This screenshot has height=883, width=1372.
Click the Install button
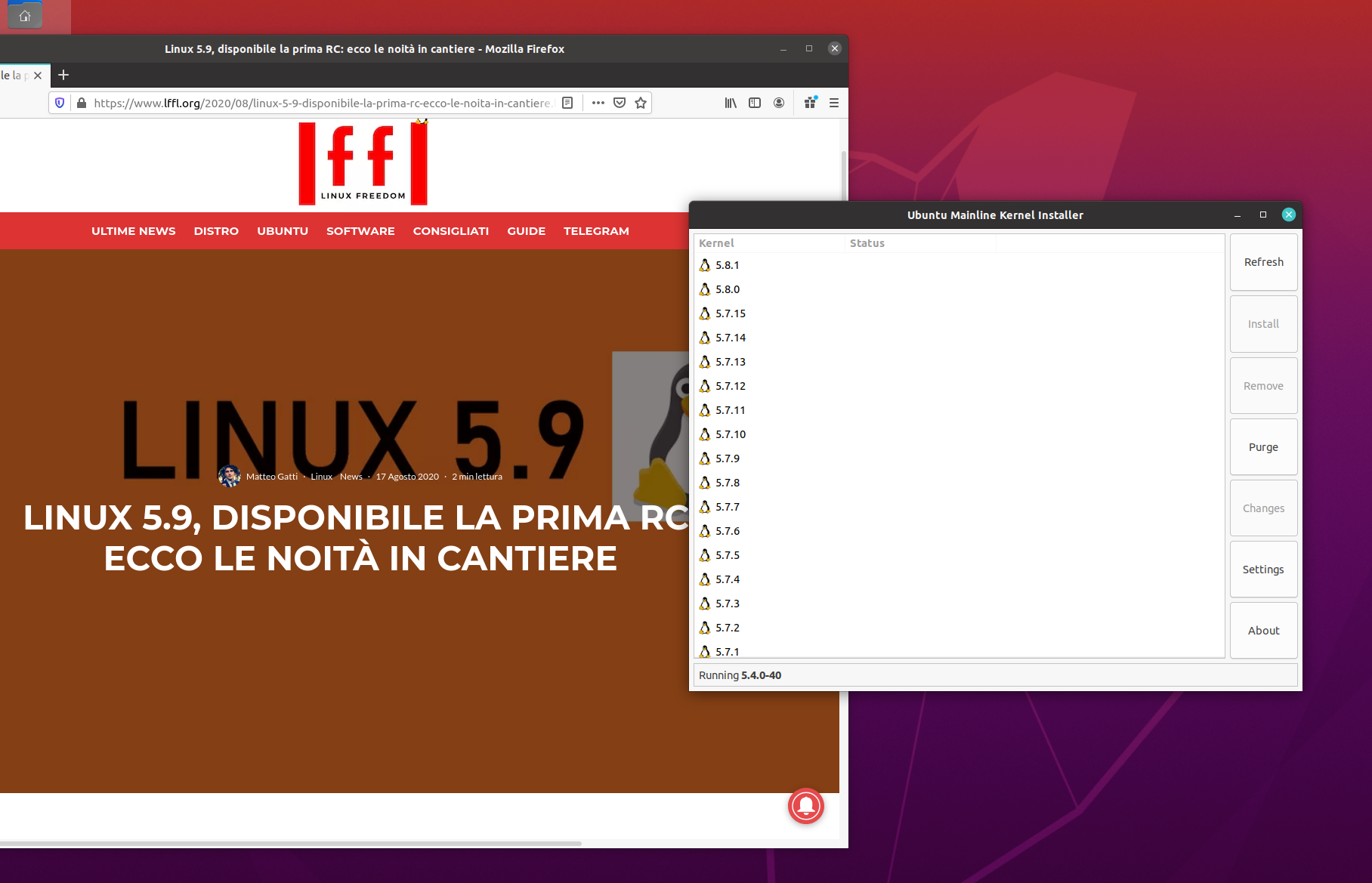pos(1264,324)
